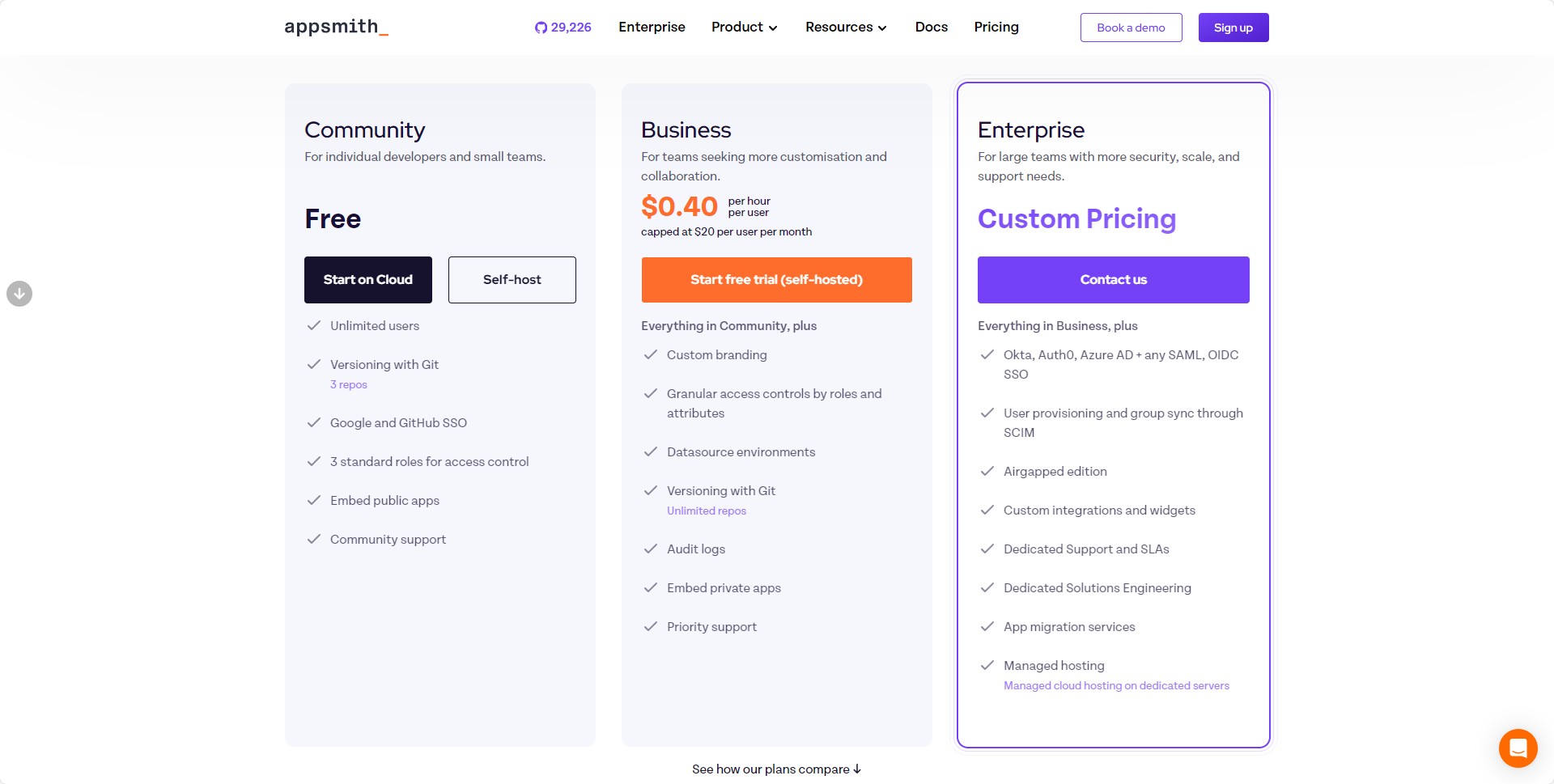
Task: Click the appsmith logo
Action: [x=336, y=28]
